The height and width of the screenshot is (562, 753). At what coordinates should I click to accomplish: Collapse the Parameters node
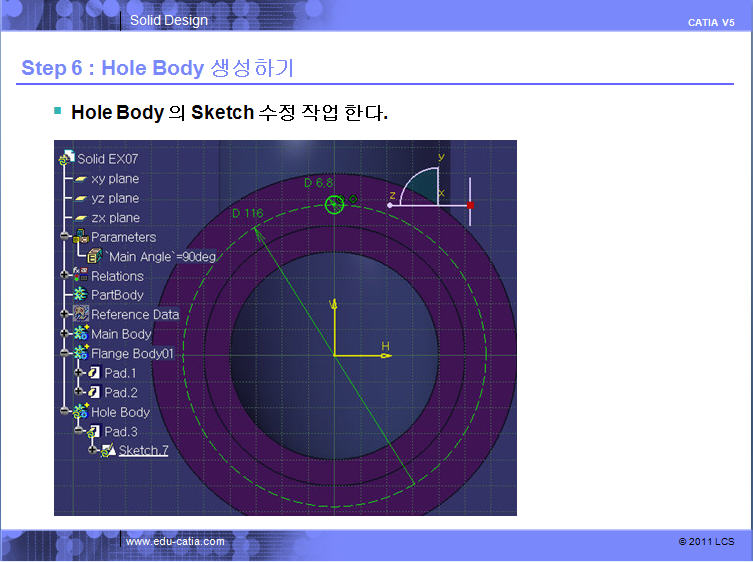click(64, 236)
